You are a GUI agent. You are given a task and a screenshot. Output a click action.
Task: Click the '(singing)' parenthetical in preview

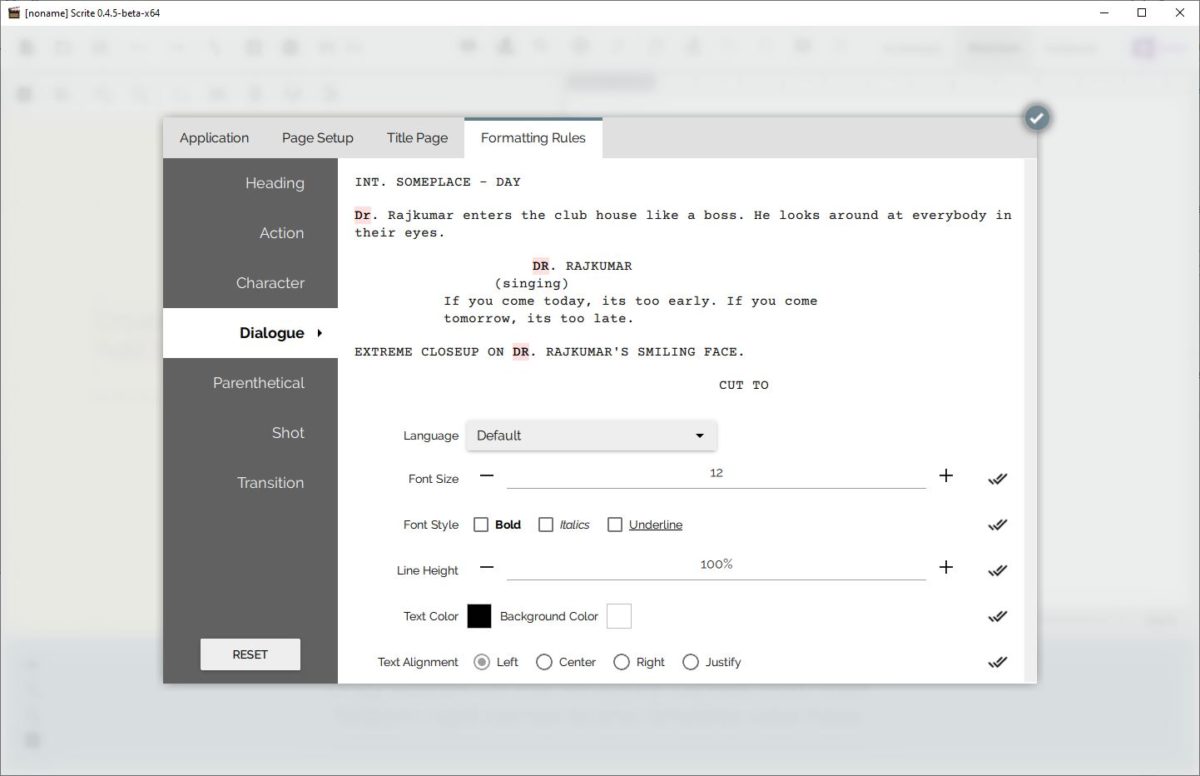tap(531, 284)
